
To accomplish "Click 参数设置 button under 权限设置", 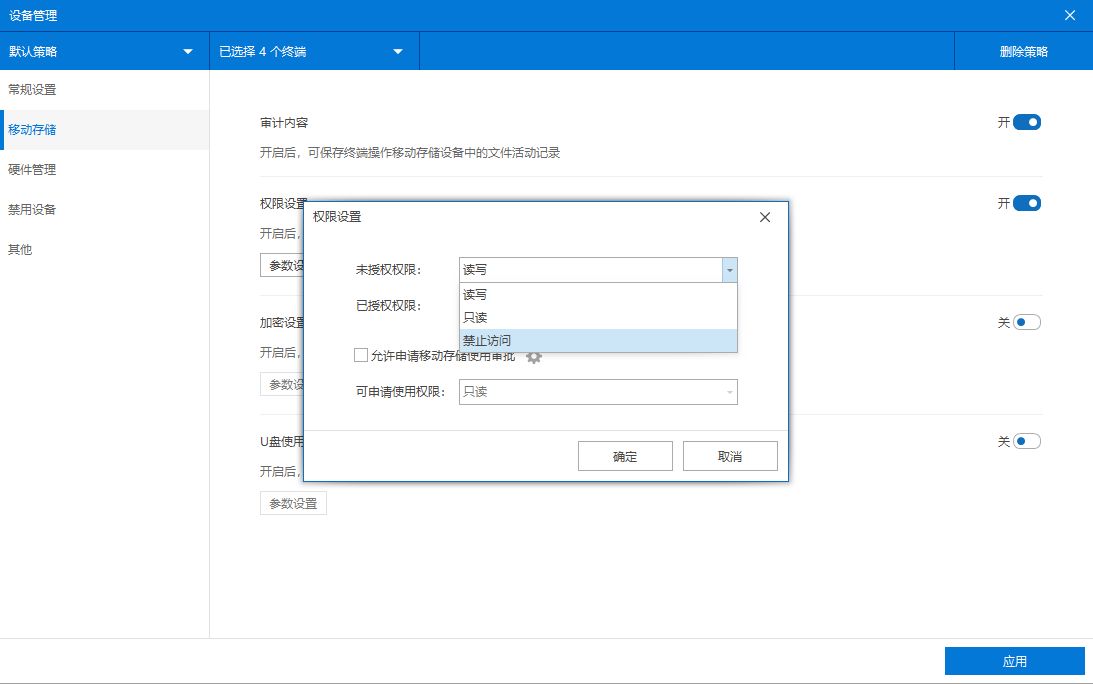I will pos(282,266).
